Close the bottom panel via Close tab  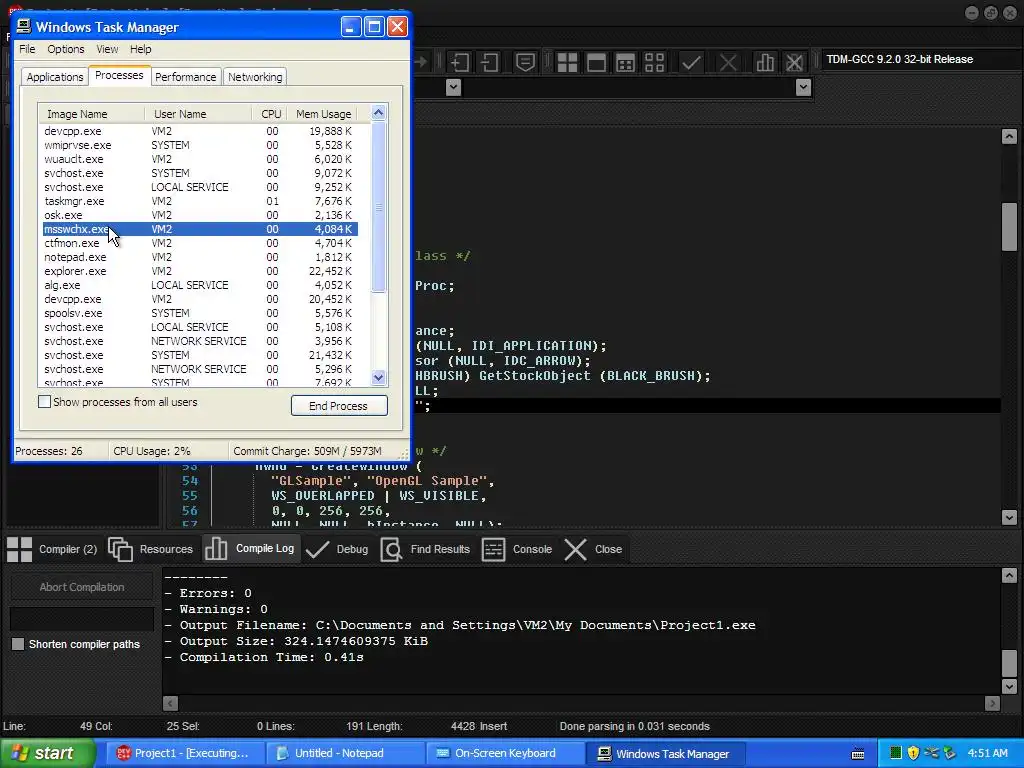pyautogui.click(x=593, y=549)
